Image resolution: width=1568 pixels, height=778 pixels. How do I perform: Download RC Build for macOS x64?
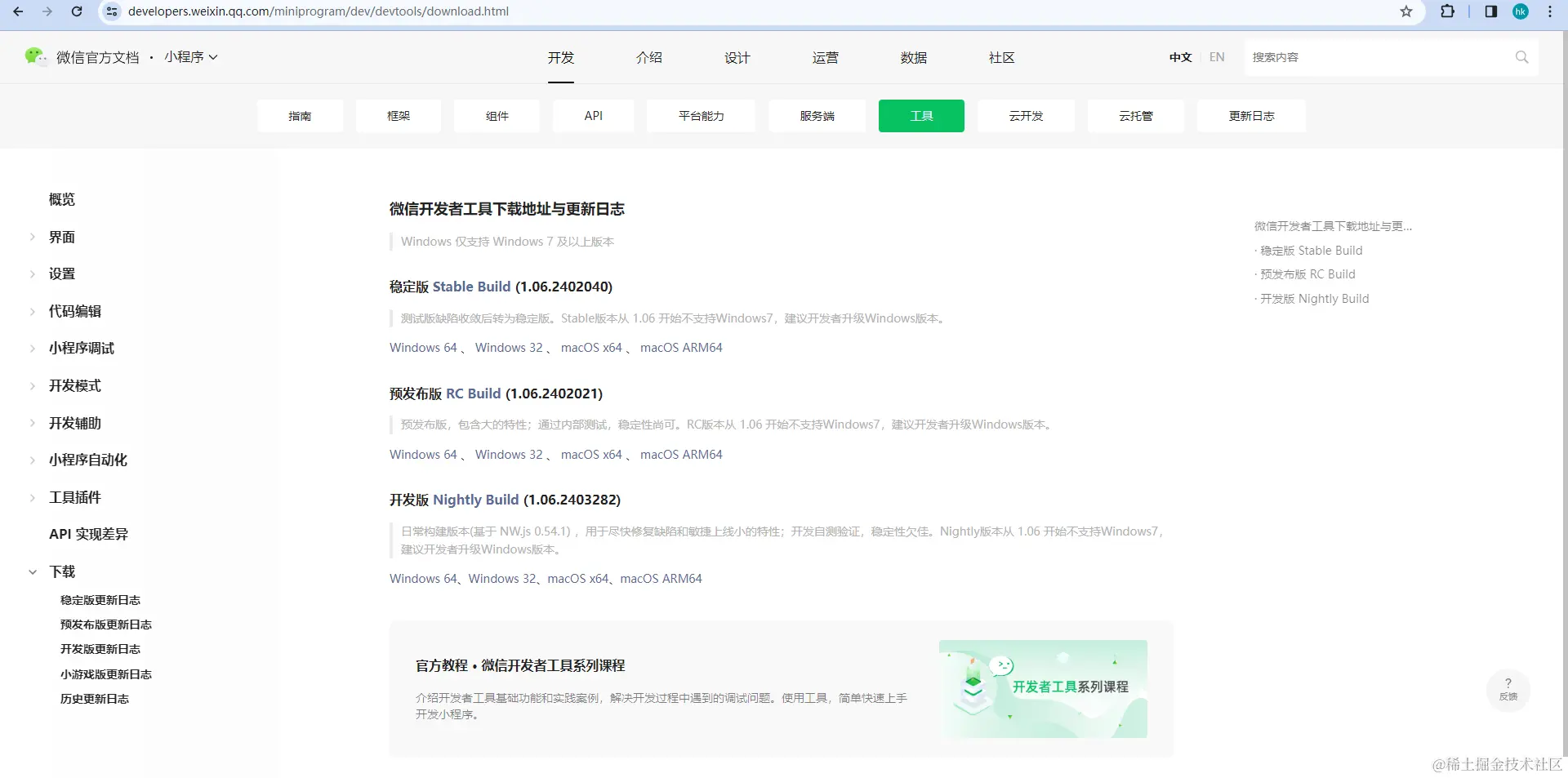coord(591,455)
